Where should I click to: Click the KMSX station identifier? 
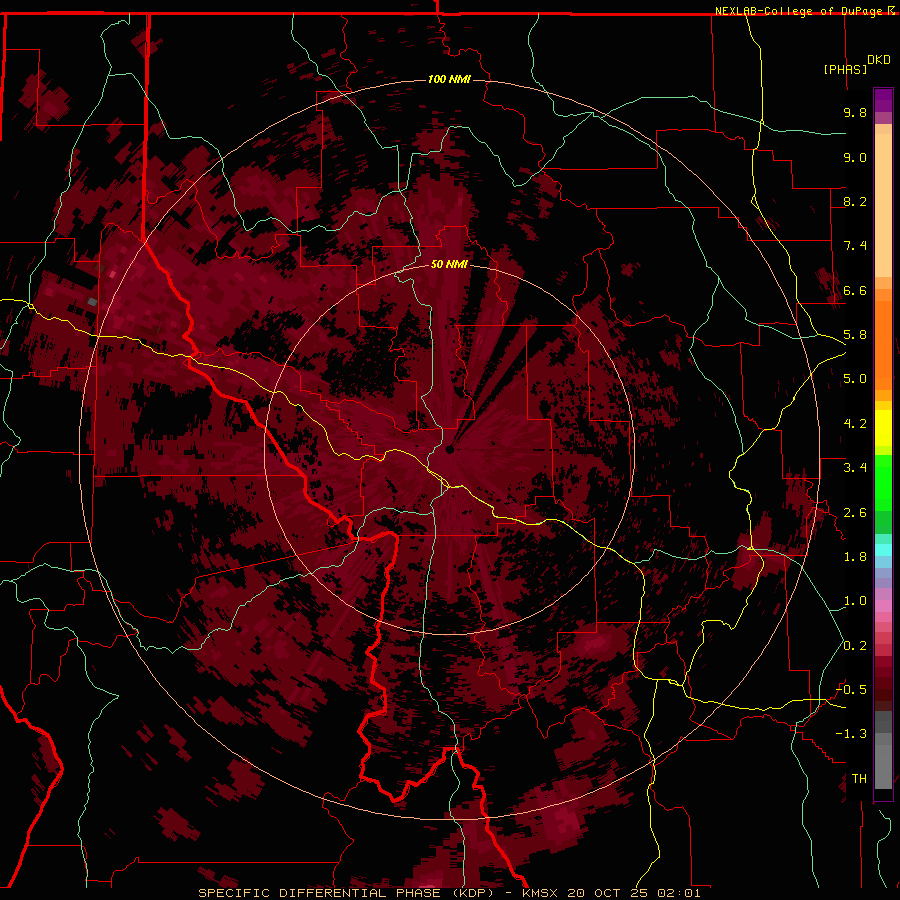click(x=541, y=893)
